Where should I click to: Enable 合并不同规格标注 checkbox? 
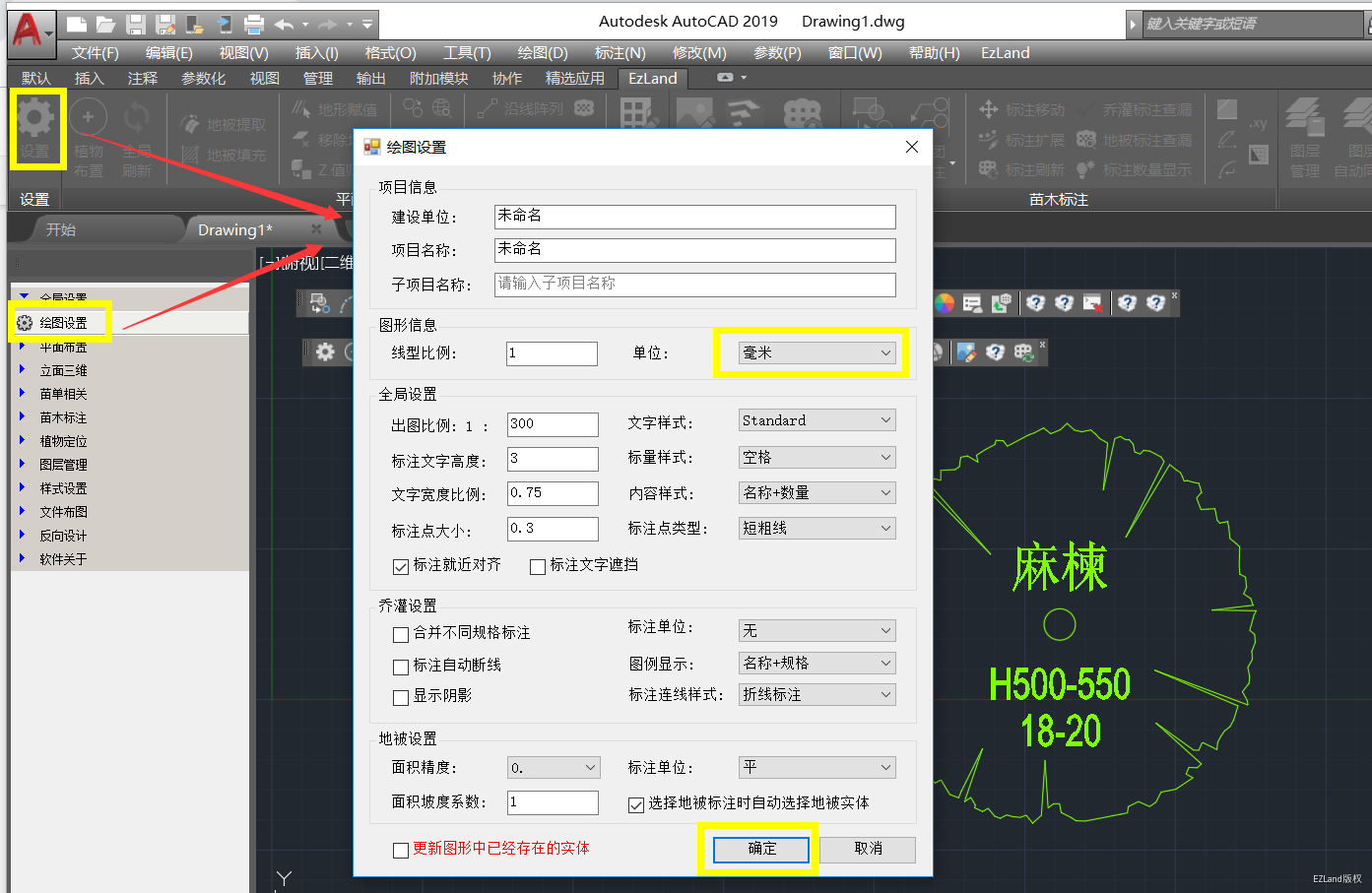(401, 634)
